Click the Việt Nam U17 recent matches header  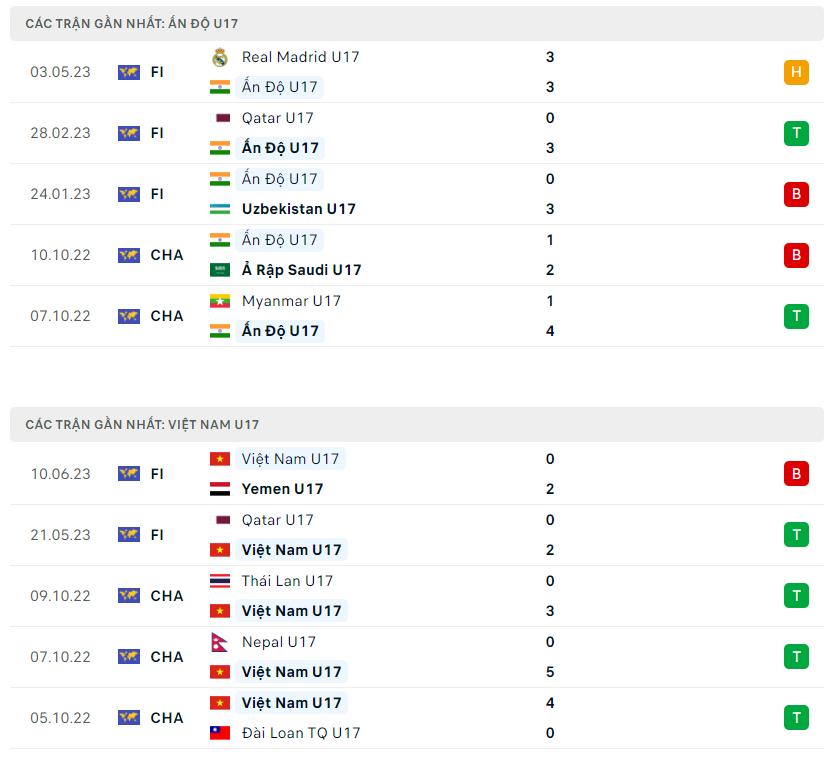[x=142, y=425]
